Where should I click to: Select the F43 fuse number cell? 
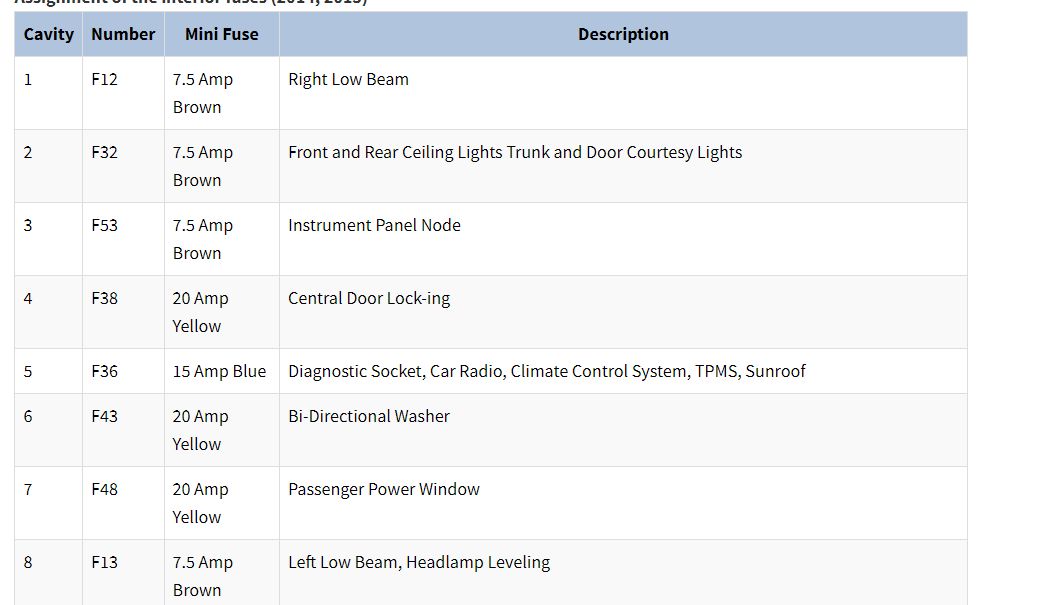pos(104,417)
